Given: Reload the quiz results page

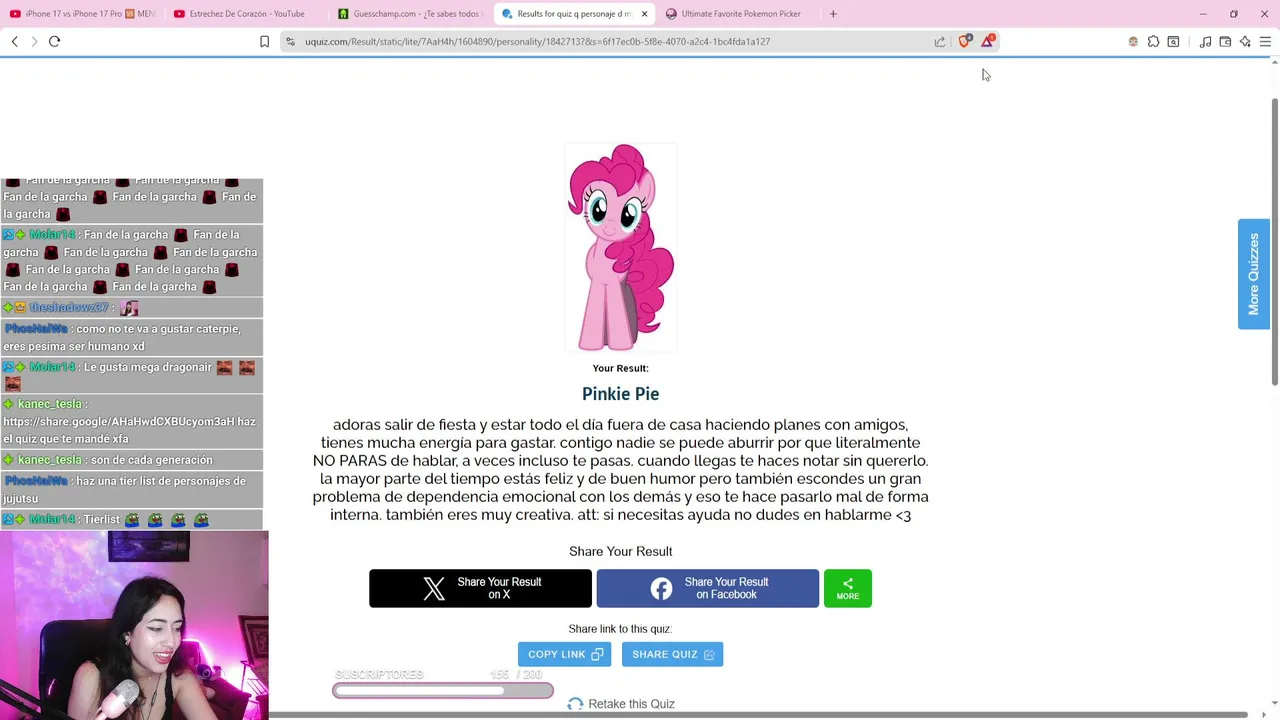Looking at the screenshot, I should pyautogui.click(x=54, y=41).
